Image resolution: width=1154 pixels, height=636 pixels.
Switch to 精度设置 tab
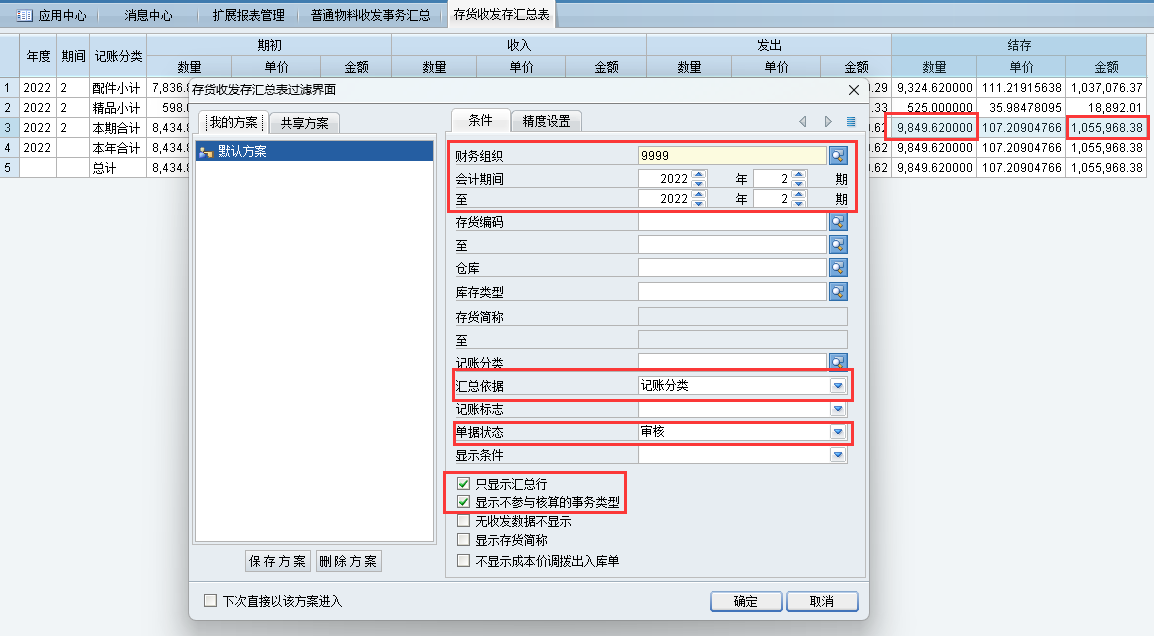click(546, 121)
